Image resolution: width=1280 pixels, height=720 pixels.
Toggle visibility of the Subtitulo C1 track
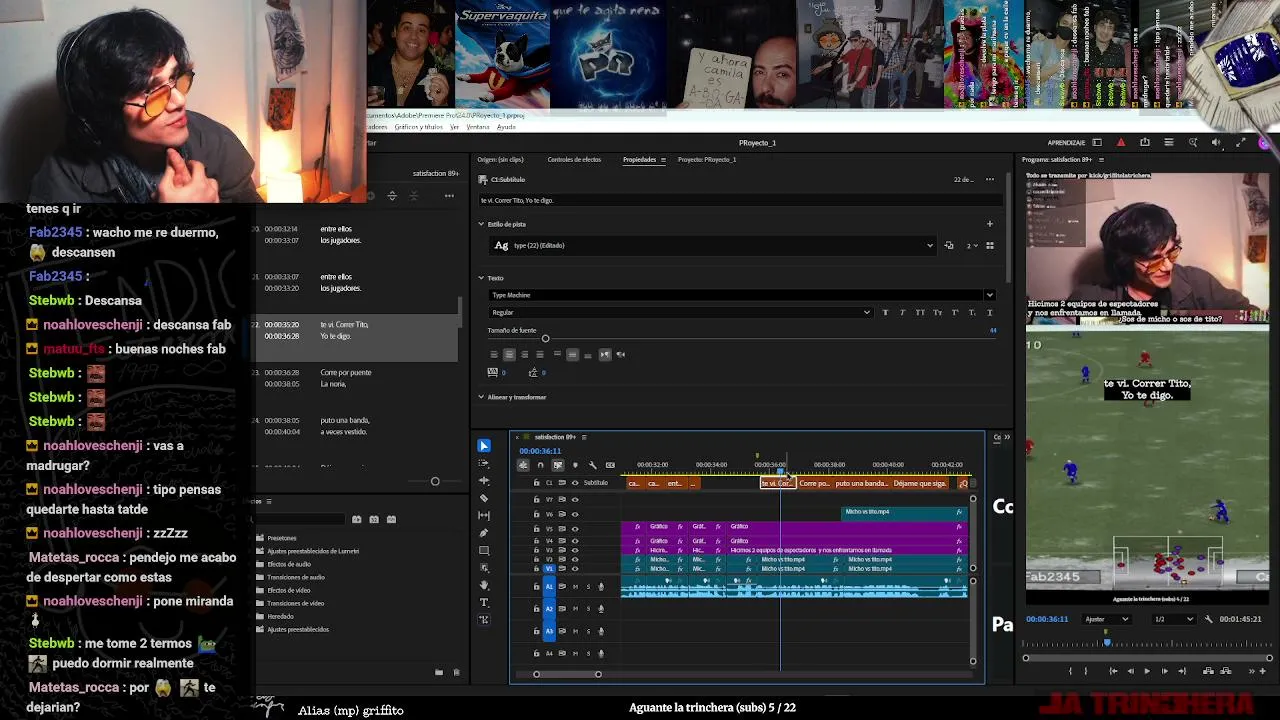pos(575,483)
